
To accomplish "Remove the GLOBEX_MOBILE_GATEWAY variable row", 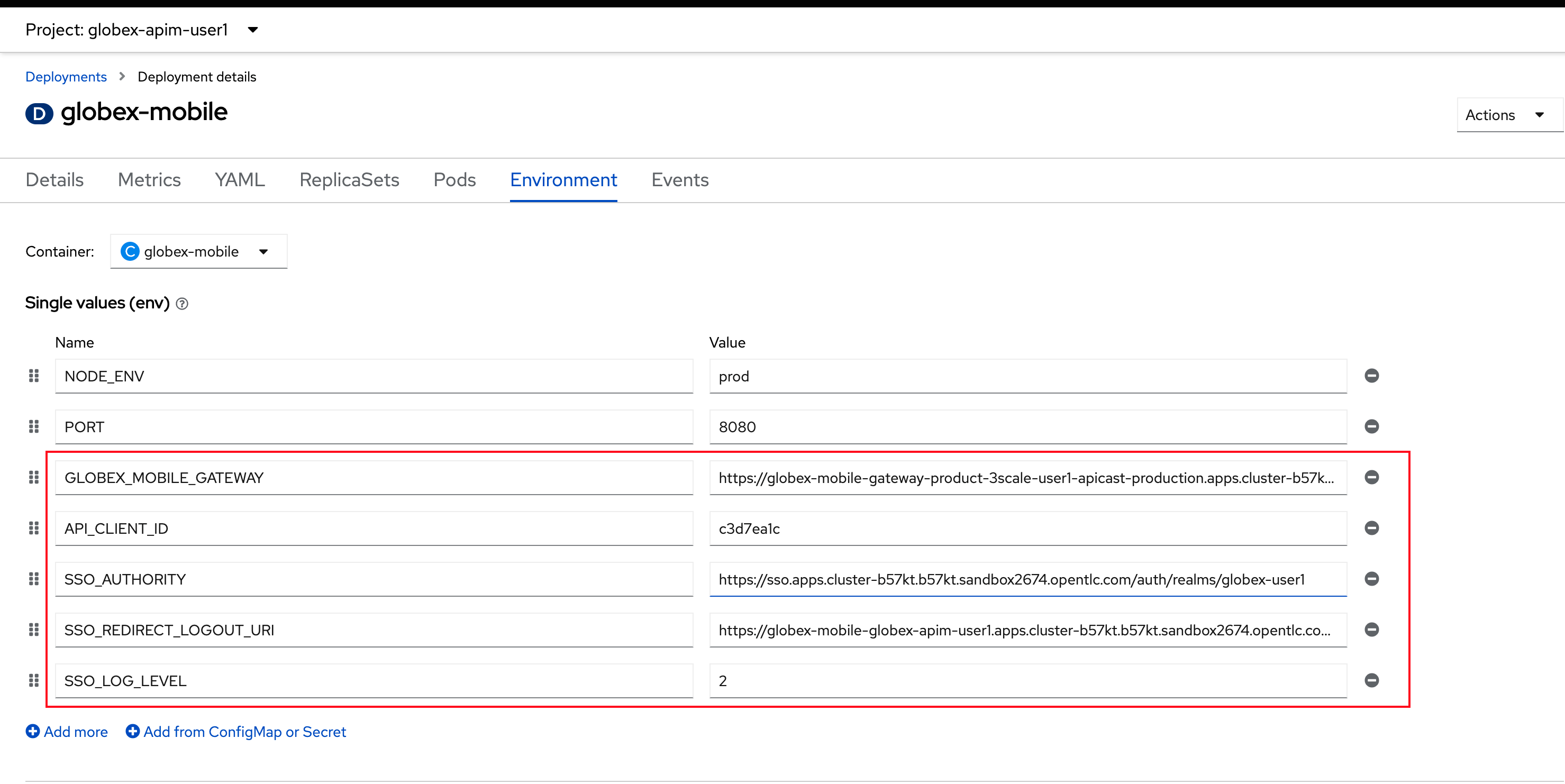I will pos(1371,477).
